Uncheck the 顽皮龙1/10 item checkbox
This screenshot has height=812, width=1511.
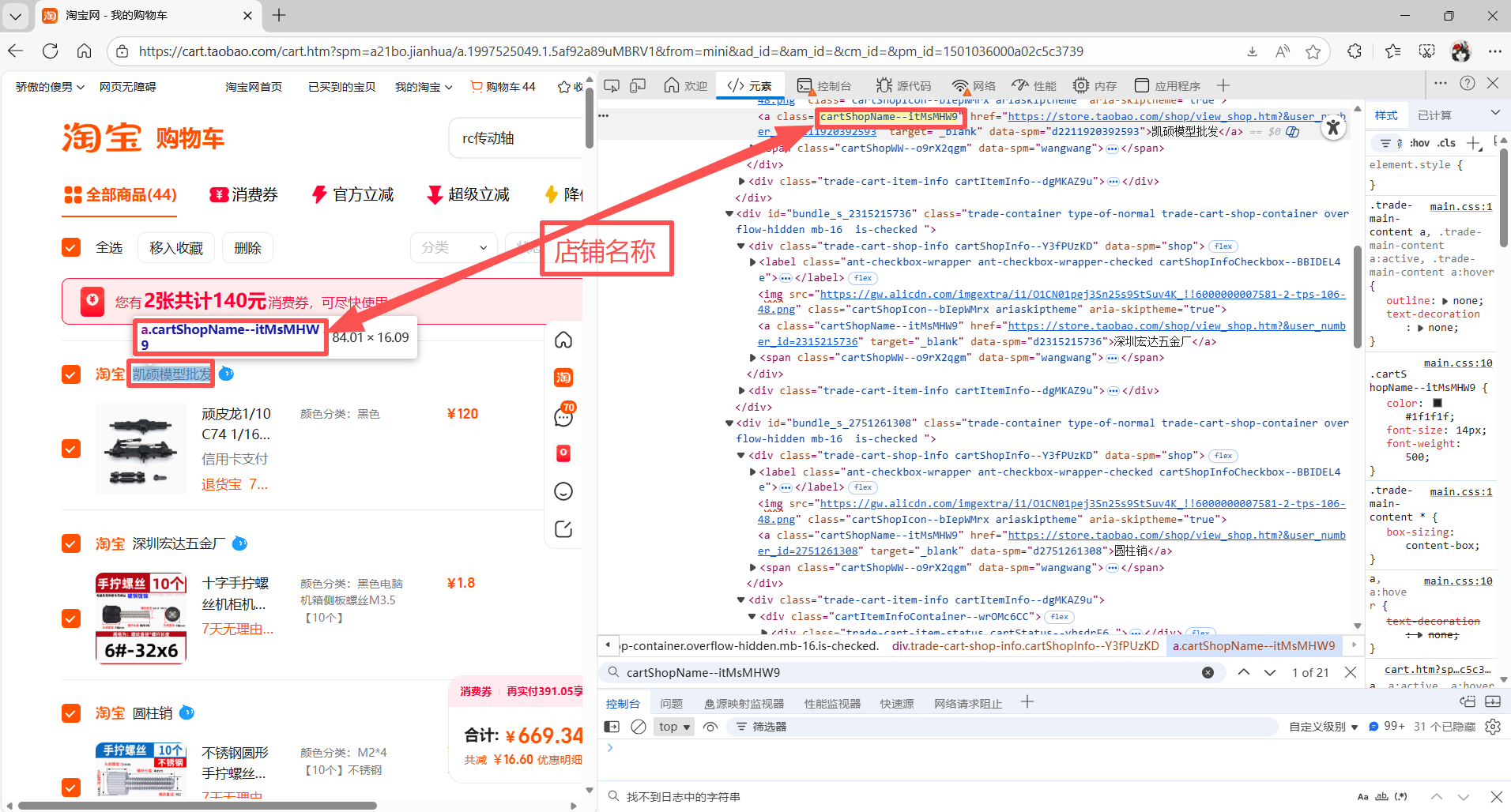point(71,449)
